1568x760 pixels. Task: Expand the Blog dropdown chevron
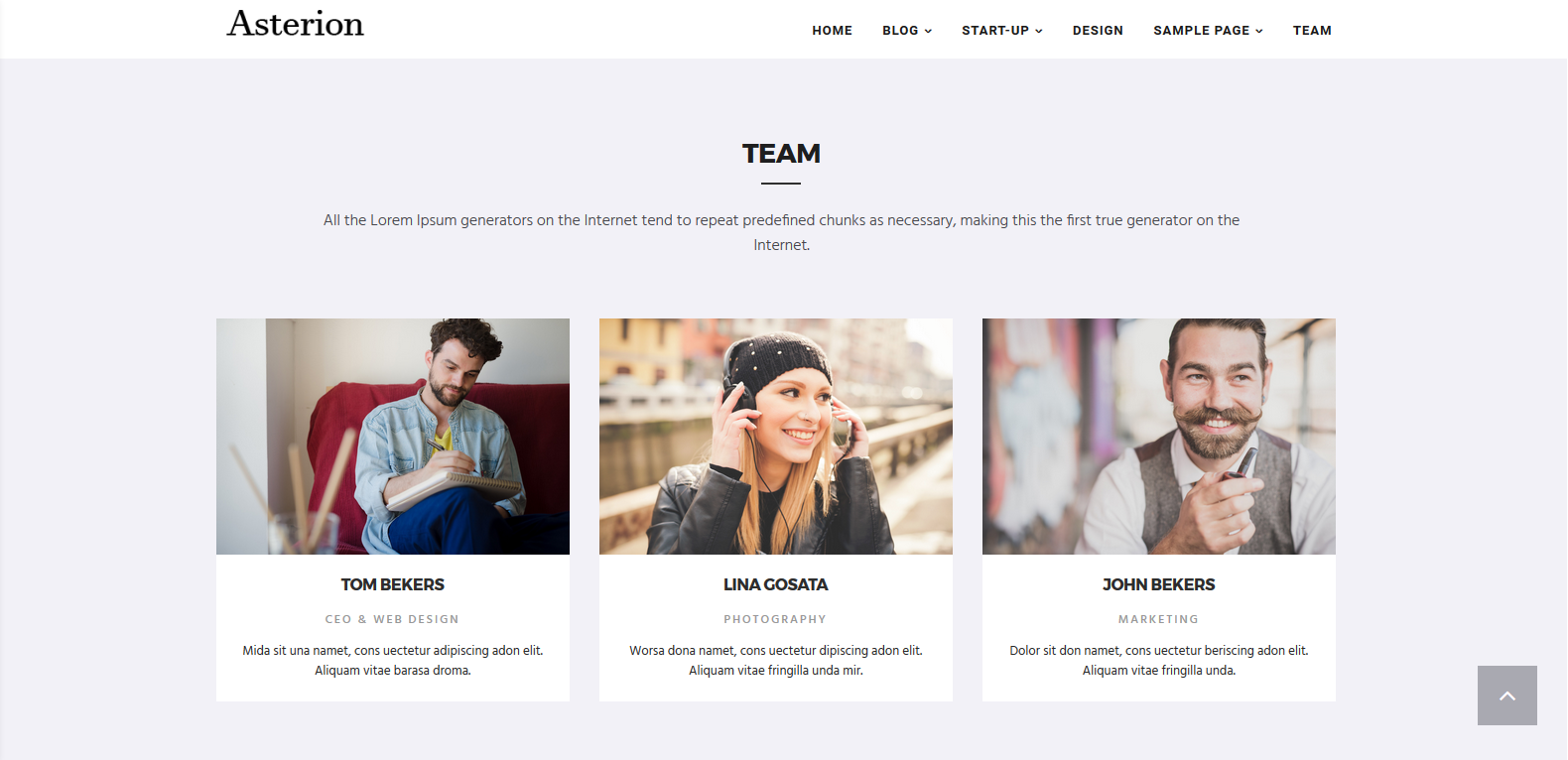click(929, 31)
